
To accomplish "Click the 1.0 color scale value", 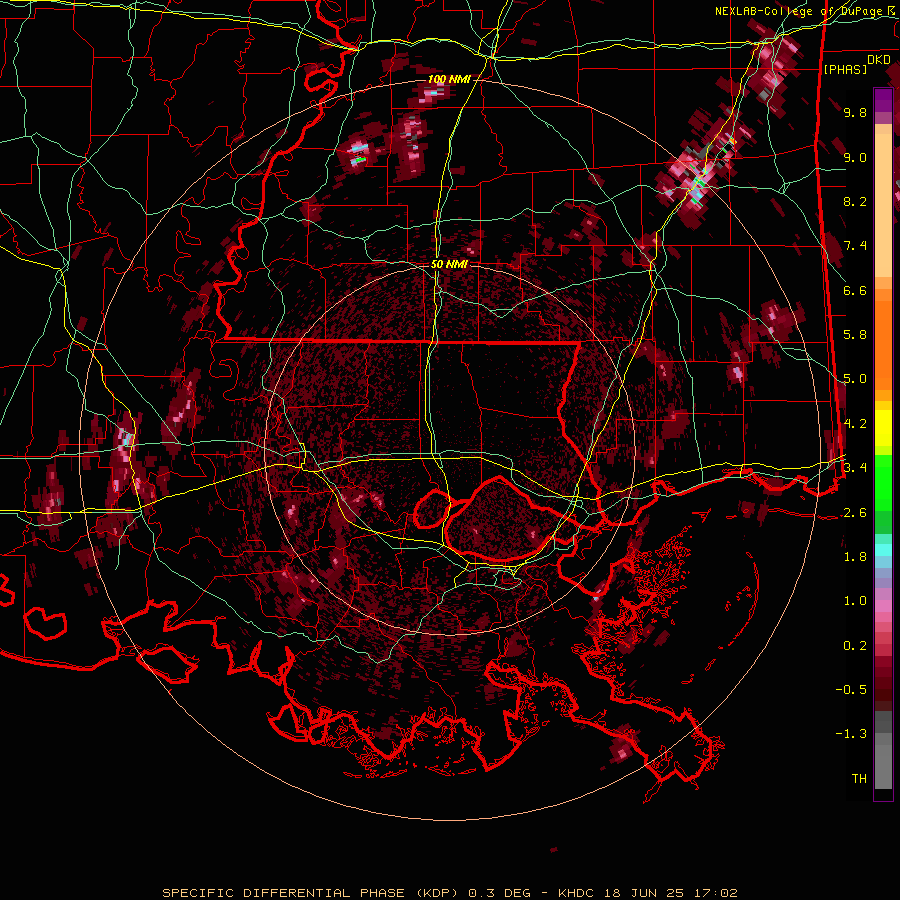I will click(855, 601).
